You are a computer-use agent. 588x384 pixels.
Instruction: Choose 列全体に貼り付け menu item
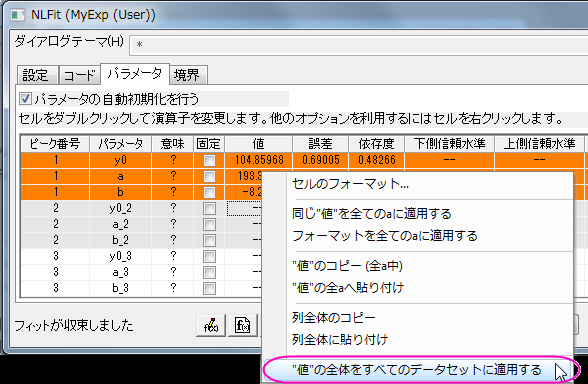(x=429, y=340)
